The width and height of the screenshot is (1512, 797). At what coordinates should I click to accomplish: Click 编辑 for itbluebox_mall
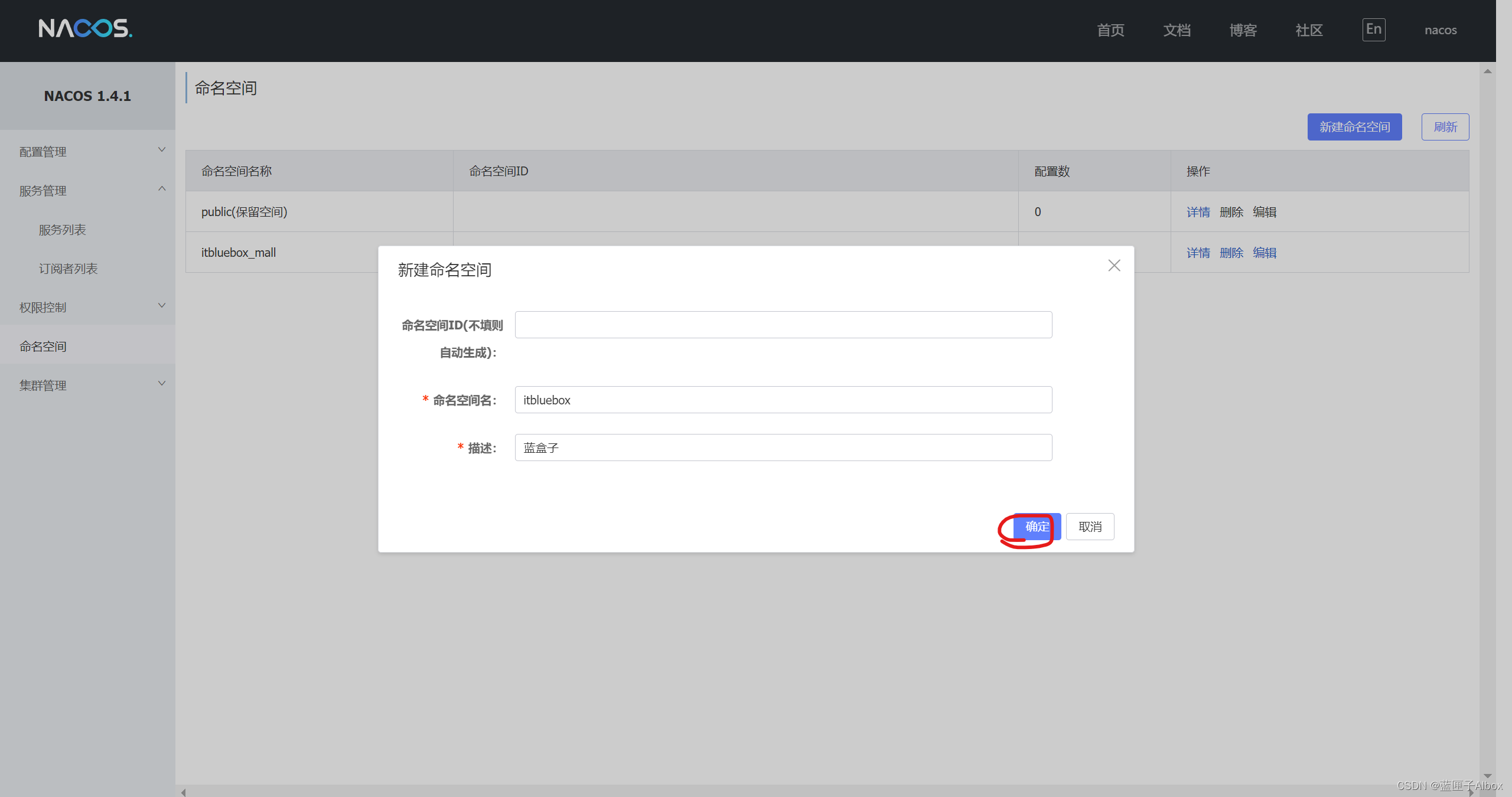(1265, 253)
